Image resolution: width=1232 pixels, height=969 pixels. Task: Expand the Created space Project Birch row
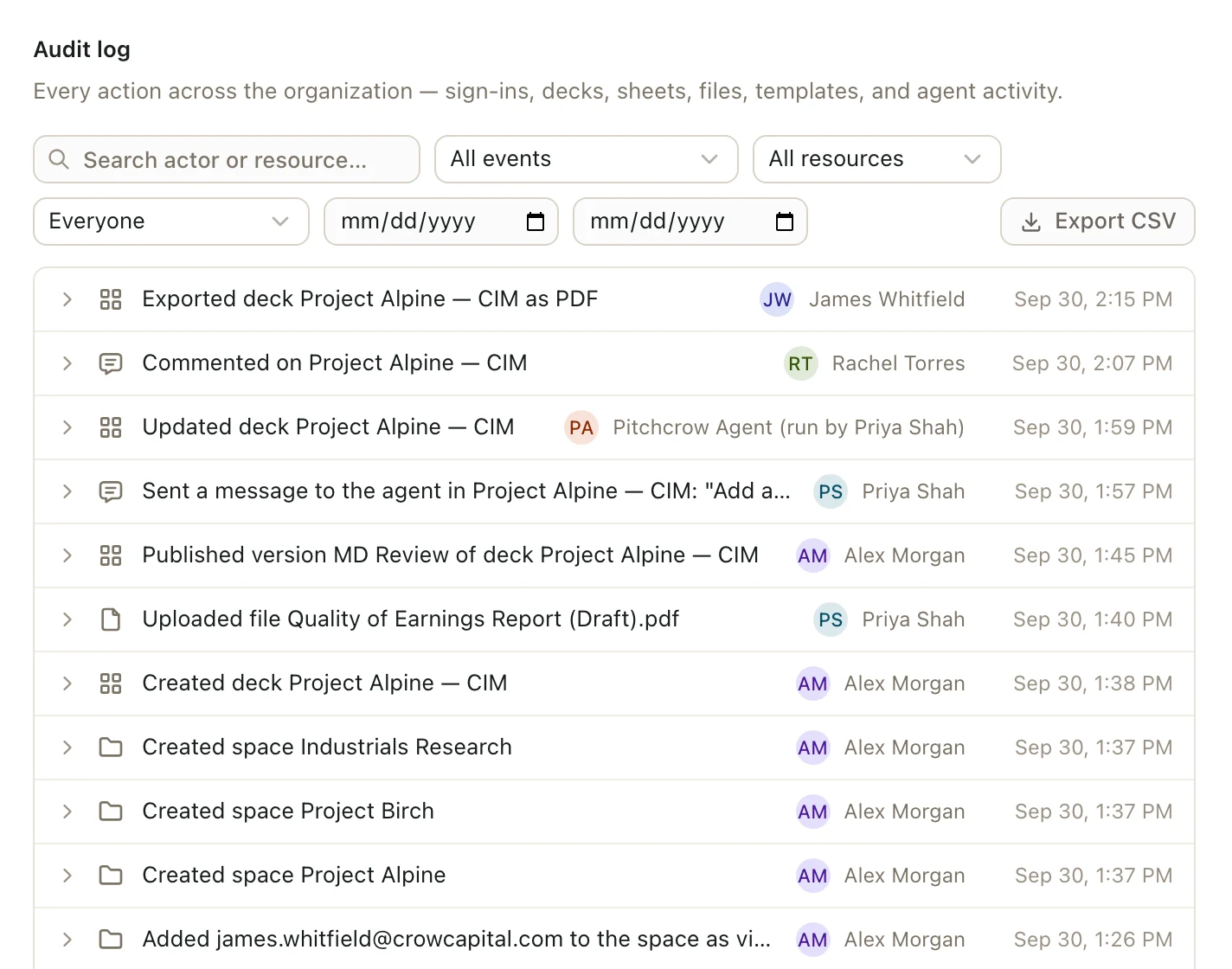(x=67, y=812)
